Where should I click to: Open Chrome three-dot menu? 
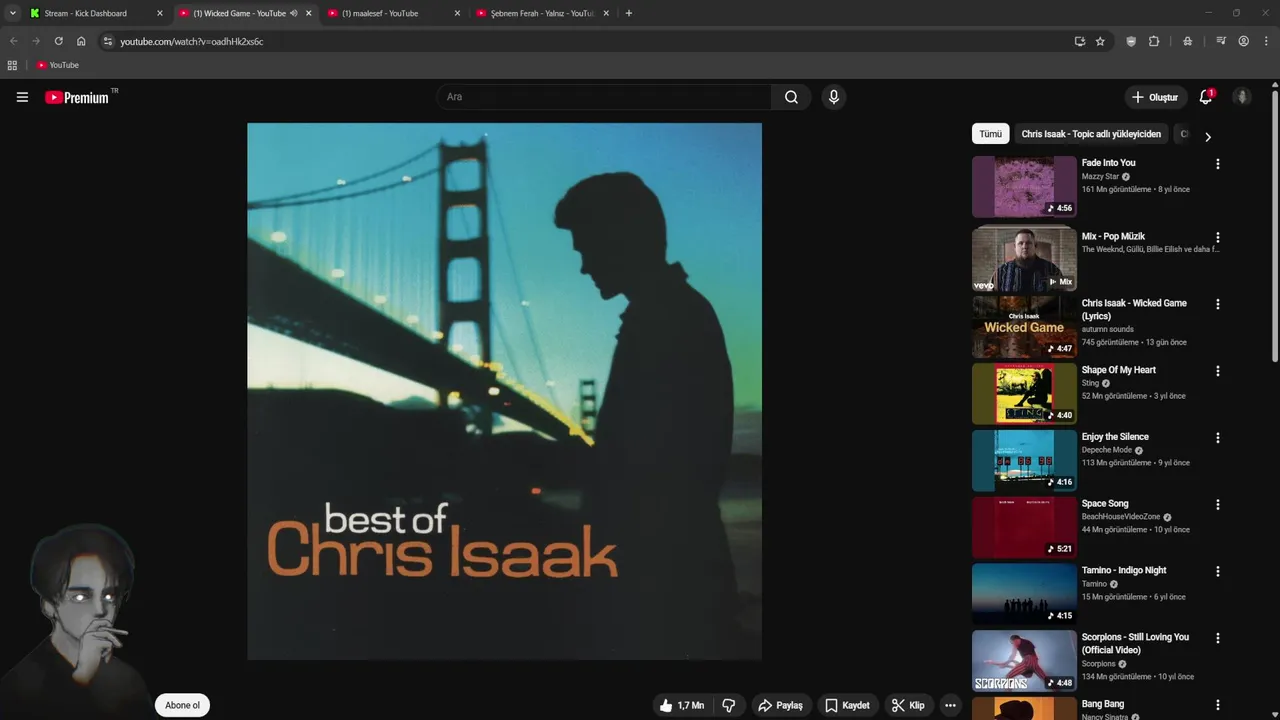[x=1267, y=41]
